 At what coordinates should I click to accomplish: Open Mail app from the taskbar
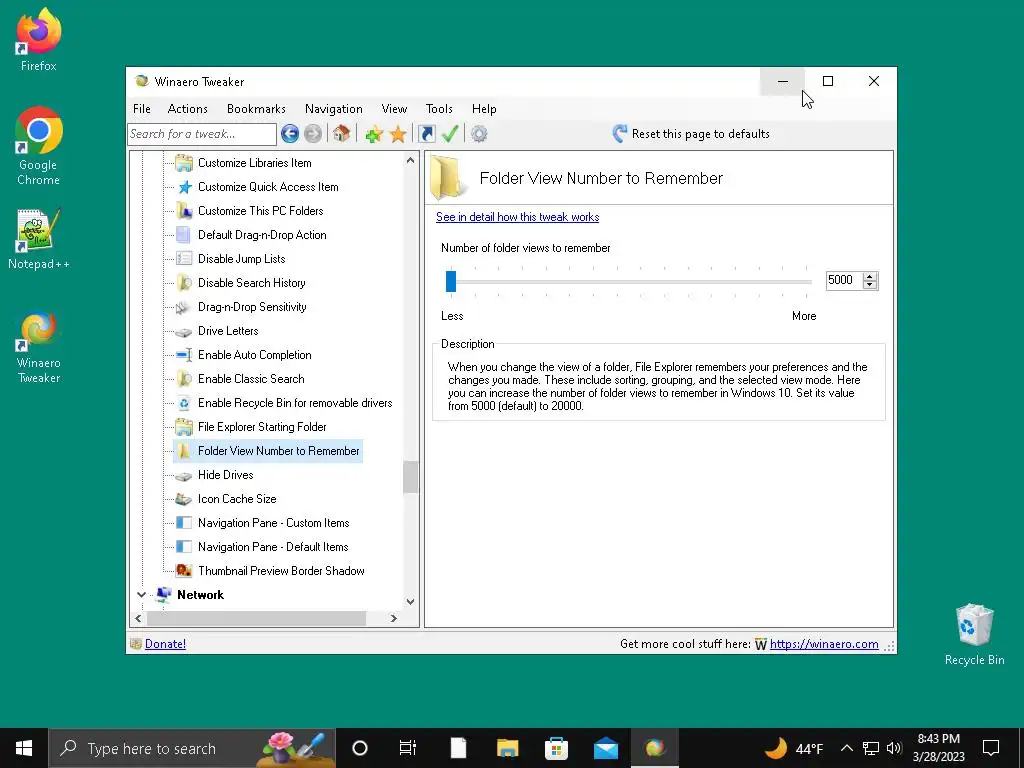[605, 748]
